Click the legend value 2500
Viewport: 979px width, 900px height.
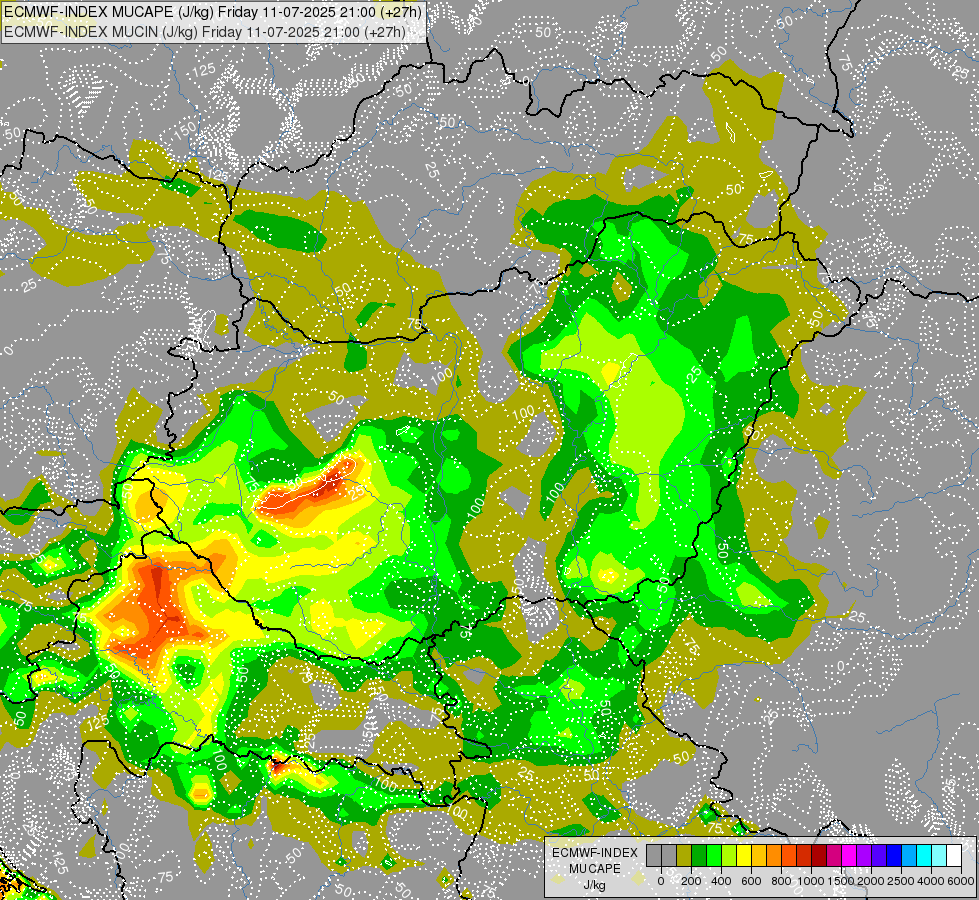pos(901,881)
